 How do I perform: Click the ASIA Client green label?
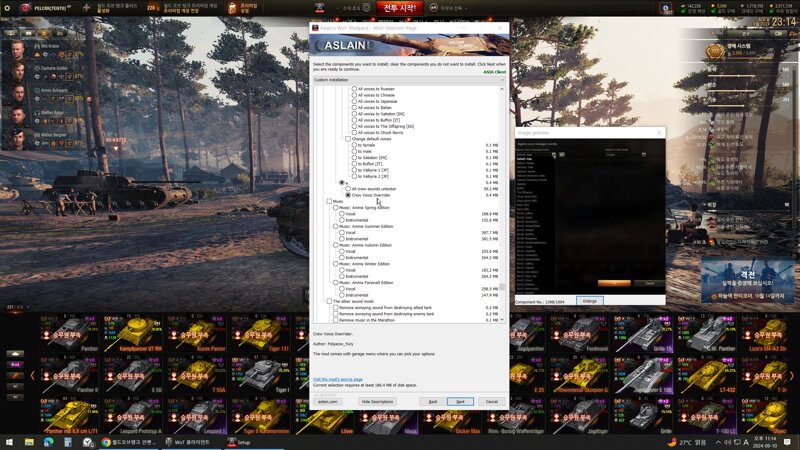coord(494,72)
